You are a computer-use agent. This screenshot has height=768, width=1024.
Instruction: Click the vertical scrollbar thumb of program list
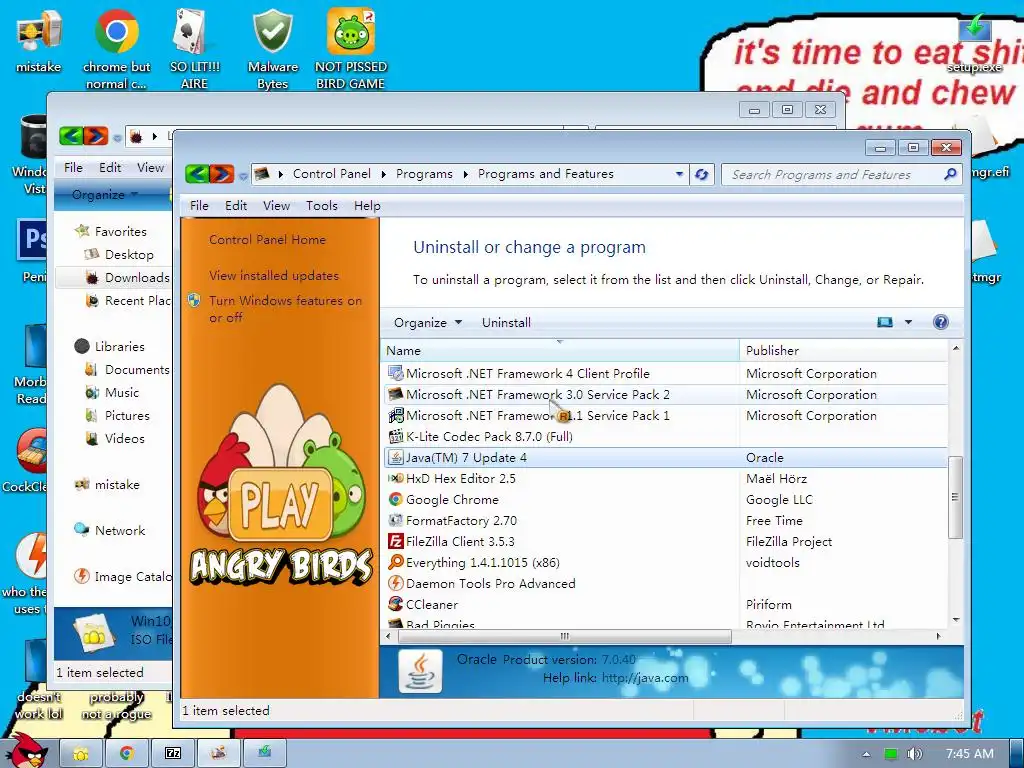(955, 498)
